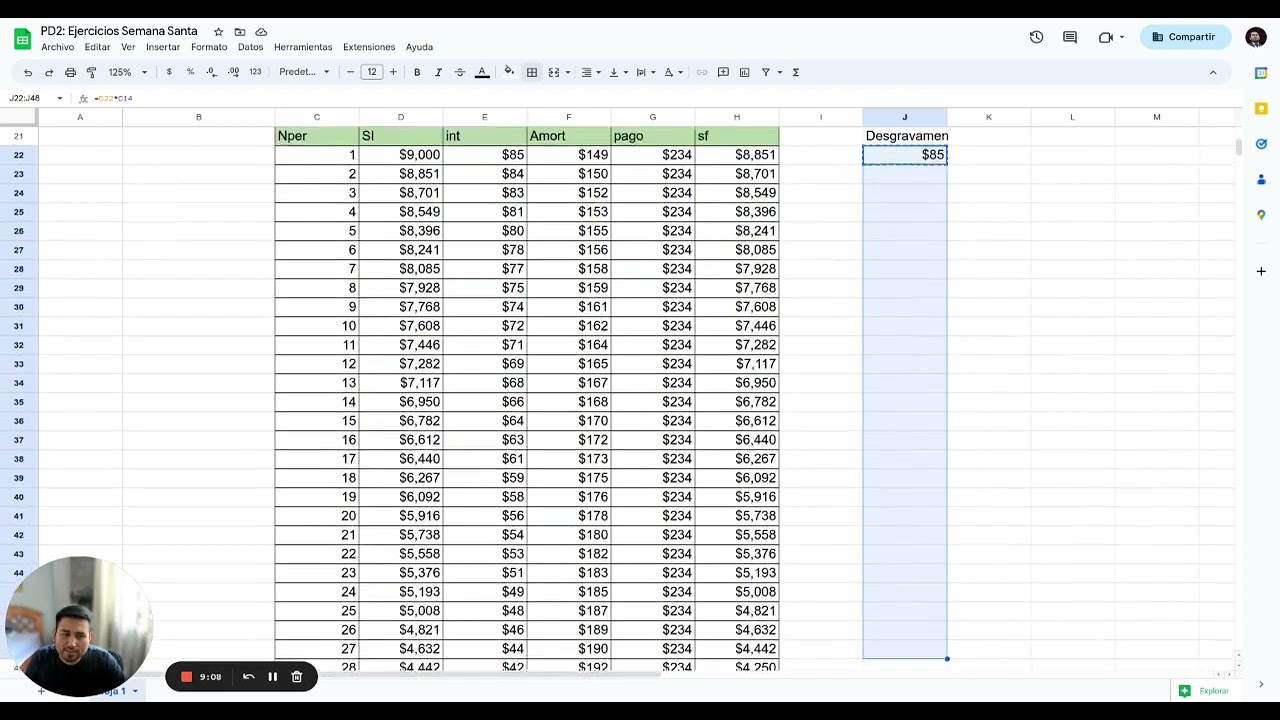
Task: Open version history
Action: tap(1036, 37)
